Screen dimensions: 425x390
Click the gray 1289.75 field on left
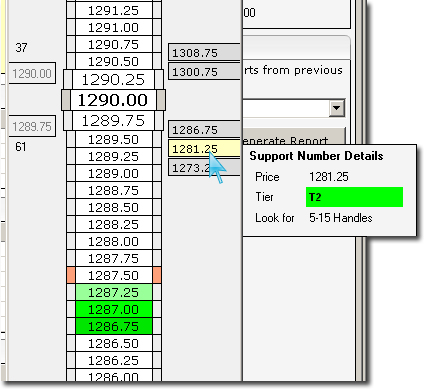click(x=32, y=126)
